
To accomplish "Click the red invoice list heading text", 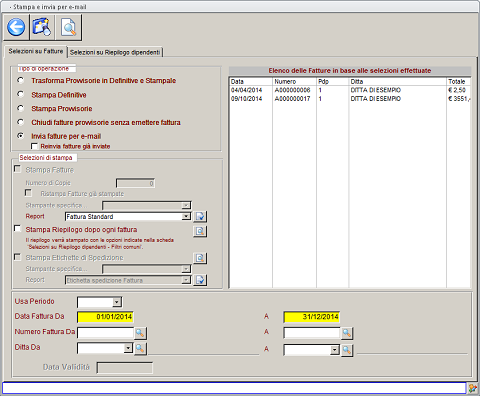I will [350, 71].
